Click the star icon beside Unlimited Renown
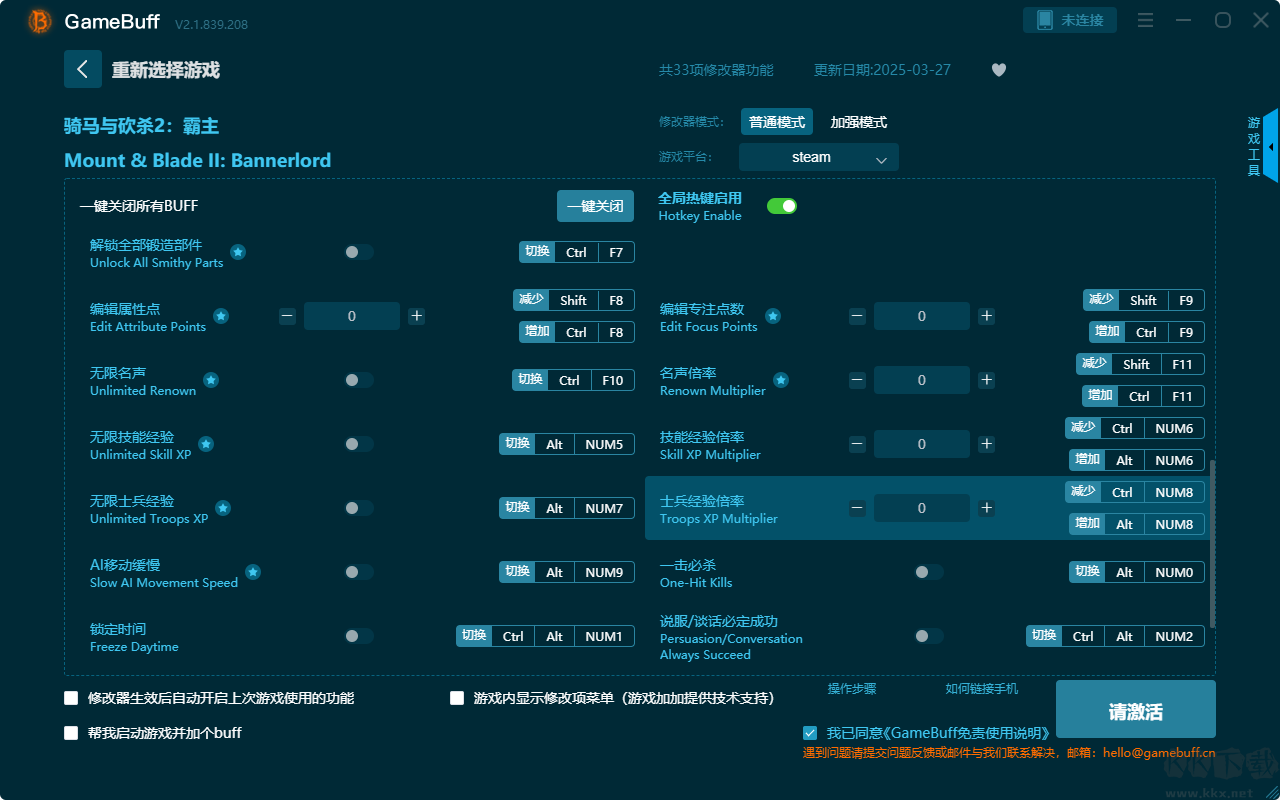 point(211,380)
